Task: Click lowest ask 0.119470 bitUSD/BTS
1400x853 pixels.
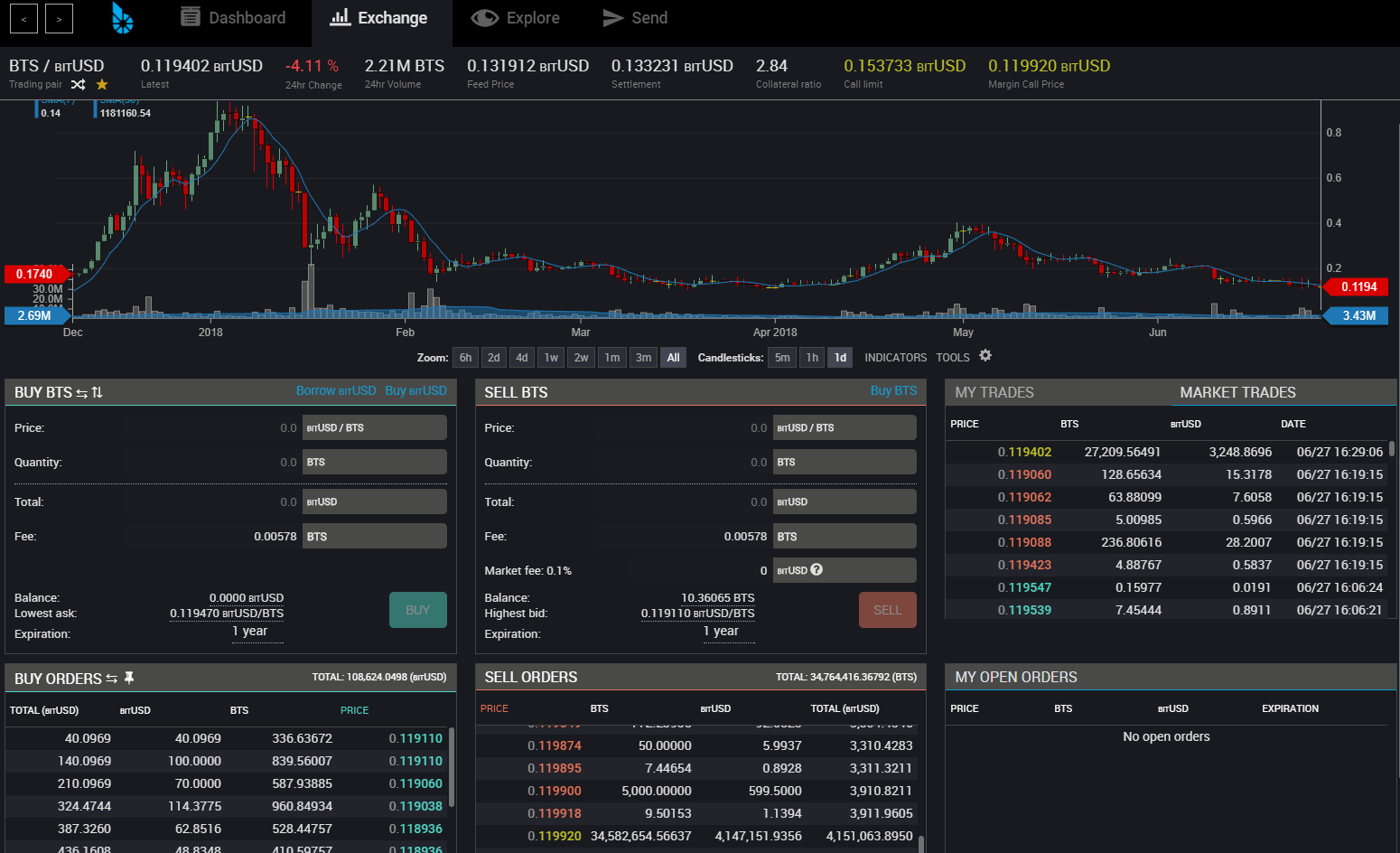Action: [227, 614]
